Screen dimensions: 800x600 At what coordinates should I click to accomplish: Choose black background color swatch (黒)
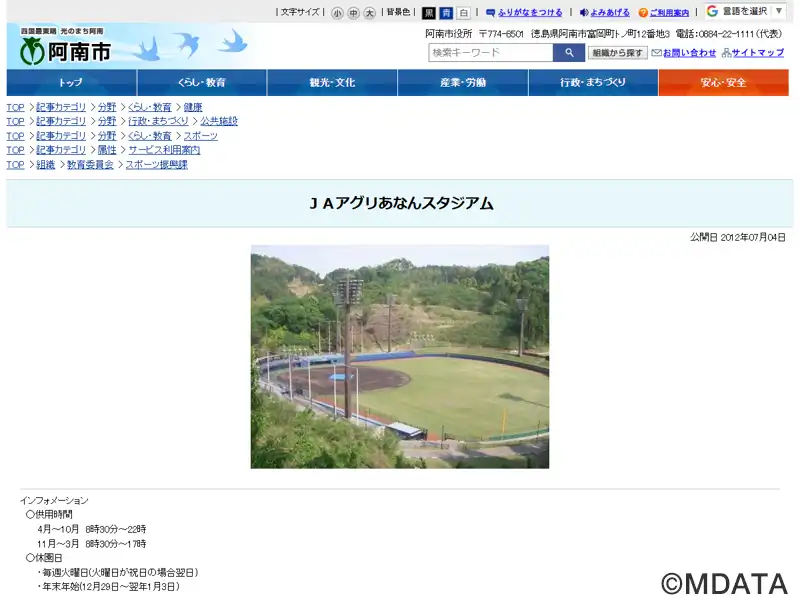click(x=429, y=13)
